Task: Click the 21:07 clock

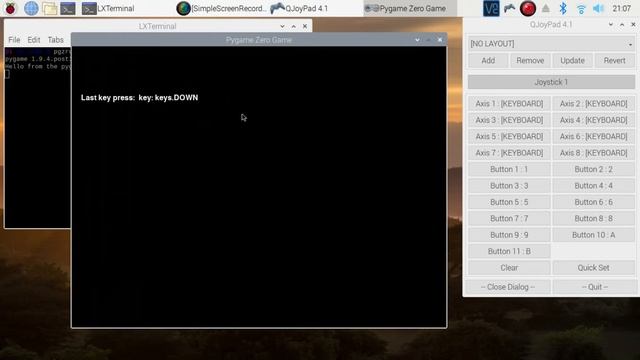Action: (621, 8)
